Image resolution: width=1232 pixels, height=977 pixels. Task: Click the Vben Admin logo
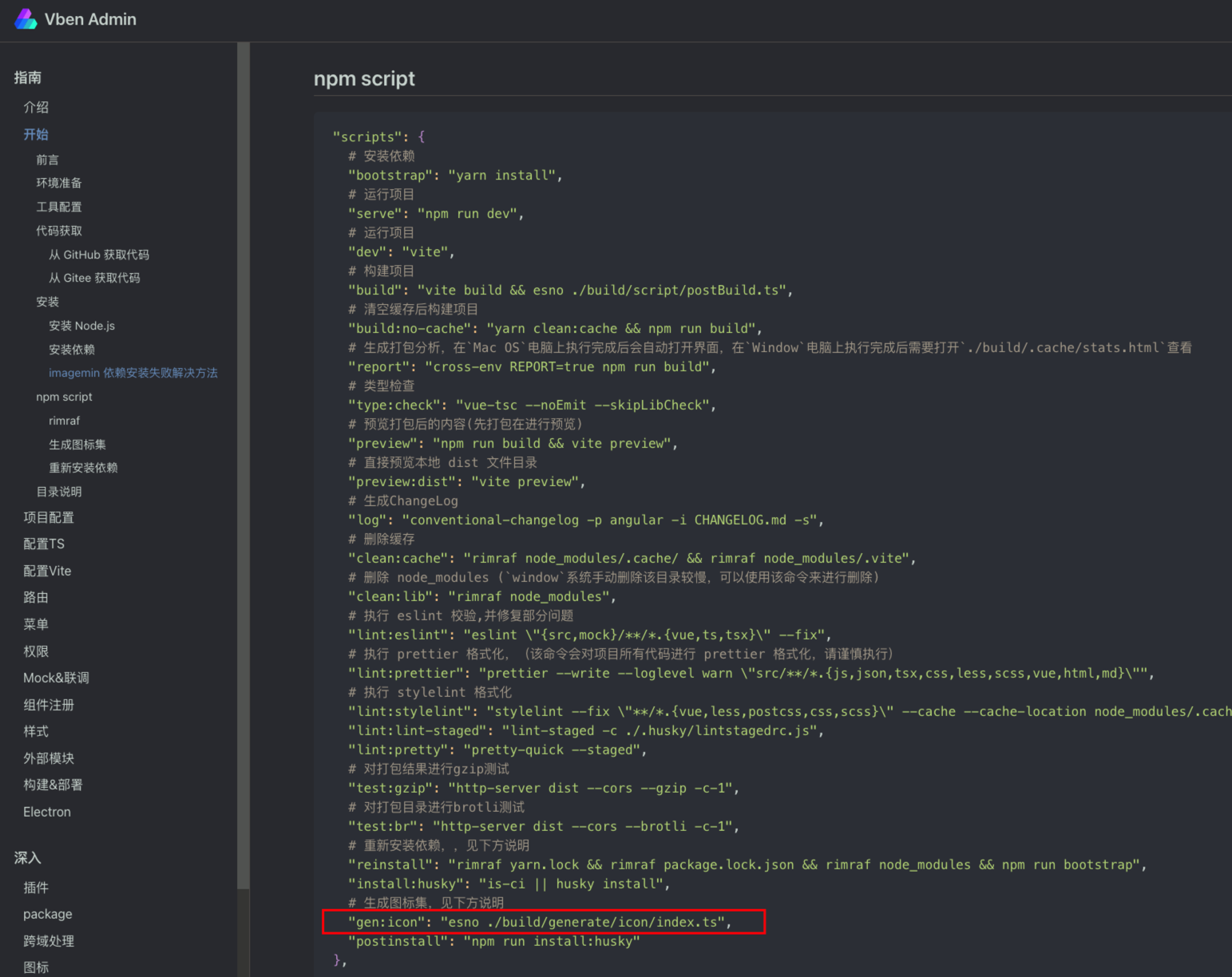tap(74, 18)
